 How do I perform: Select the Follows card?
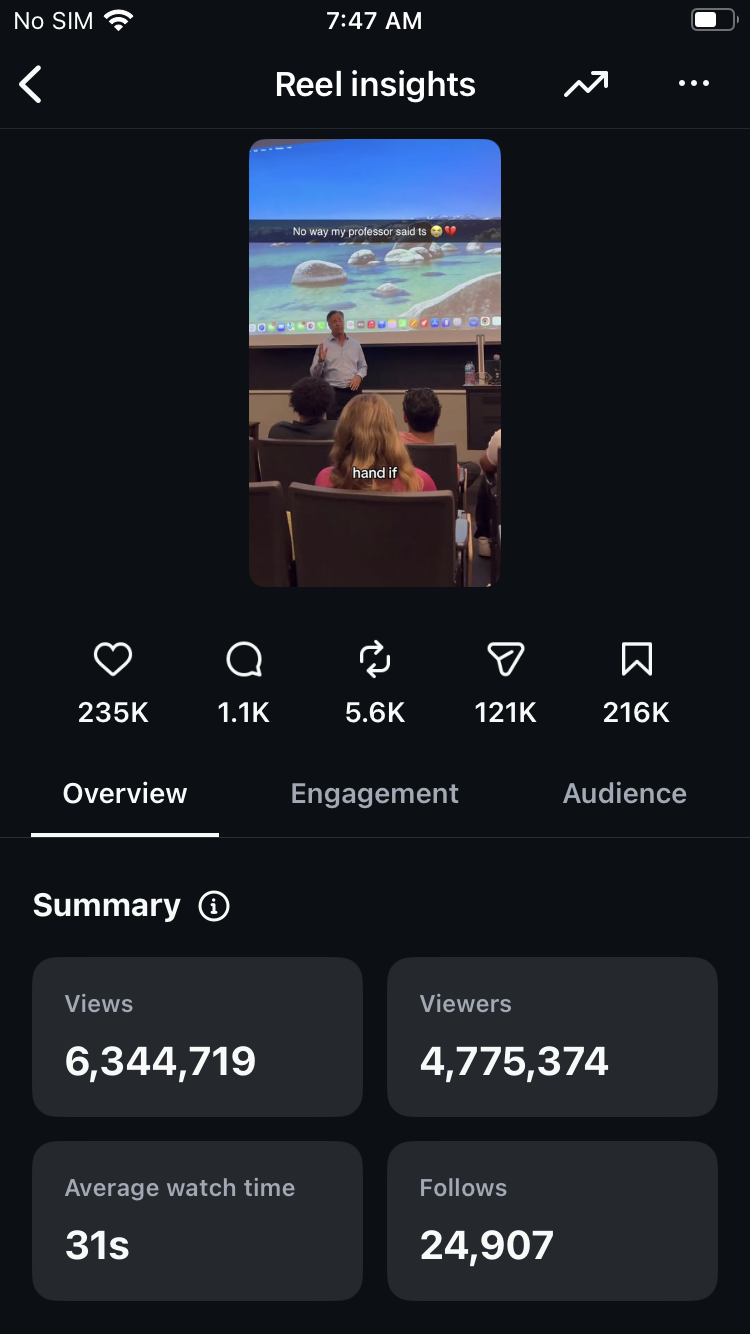coord(552,1221)
